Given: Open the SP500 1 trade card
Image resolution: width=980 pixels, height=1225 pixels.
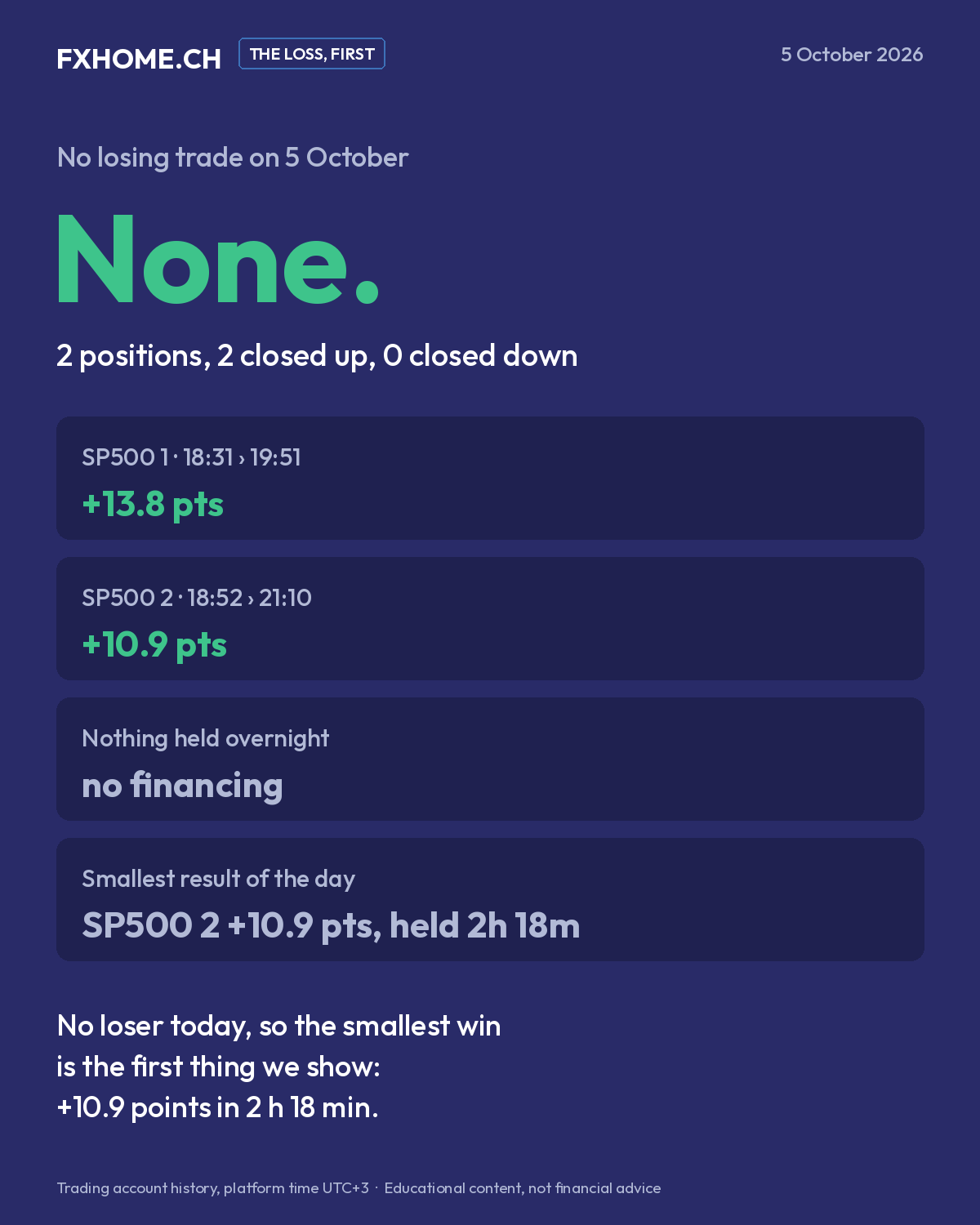Looking at the screenshot, I should tap(490, 478).
